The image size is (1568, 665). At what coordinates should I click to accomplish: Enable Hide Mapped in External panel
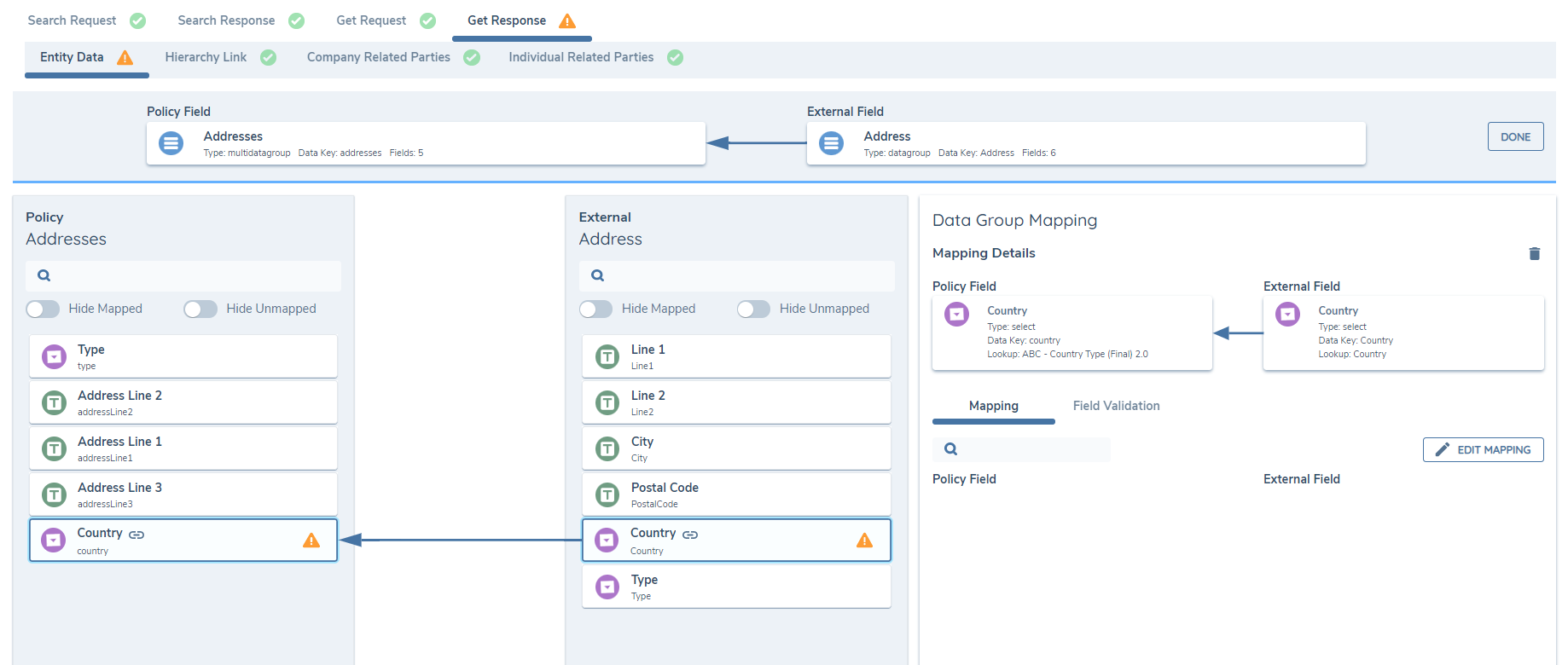point(595,309)
